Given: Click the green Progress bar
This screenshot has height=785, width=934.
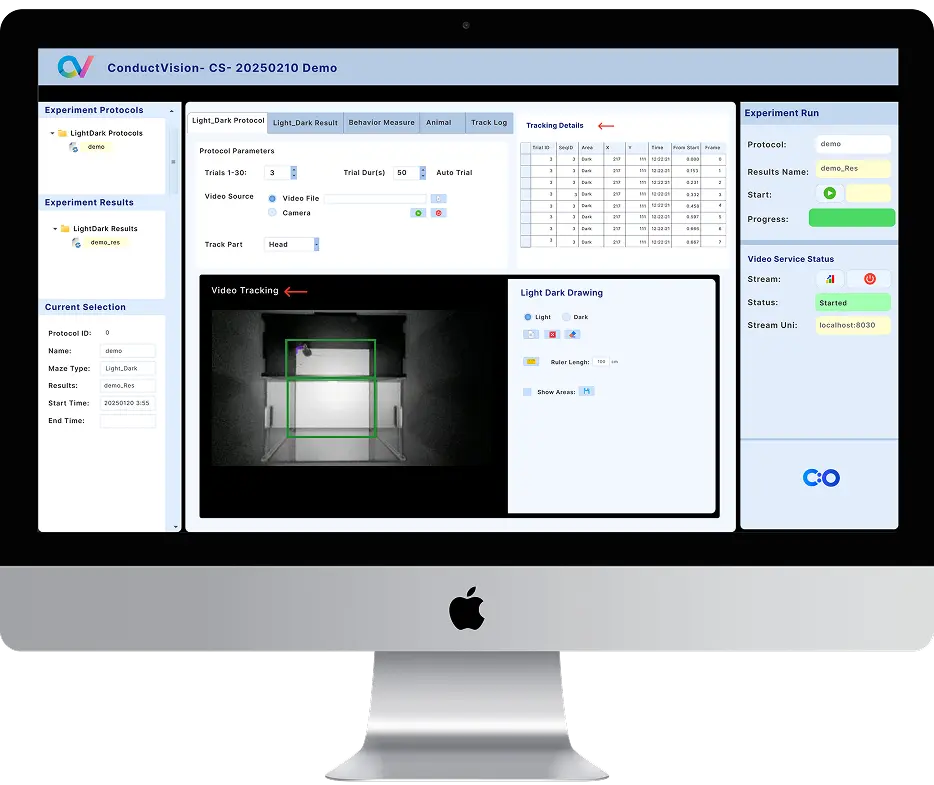Looking at the screenshot, I should coord(851,218).
